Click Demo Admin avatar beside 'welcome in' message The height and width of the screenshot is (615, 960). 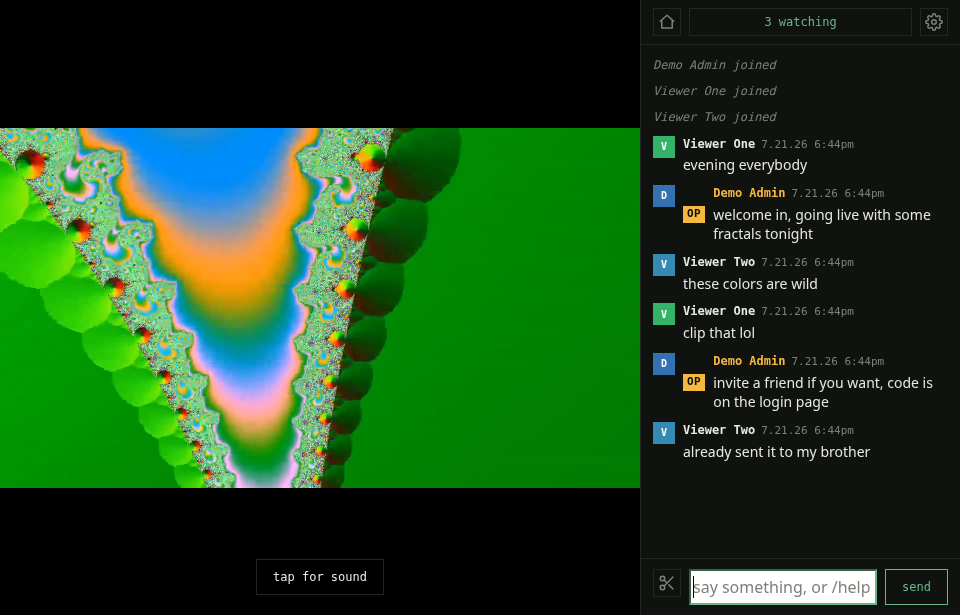click(x=664, y=196)
